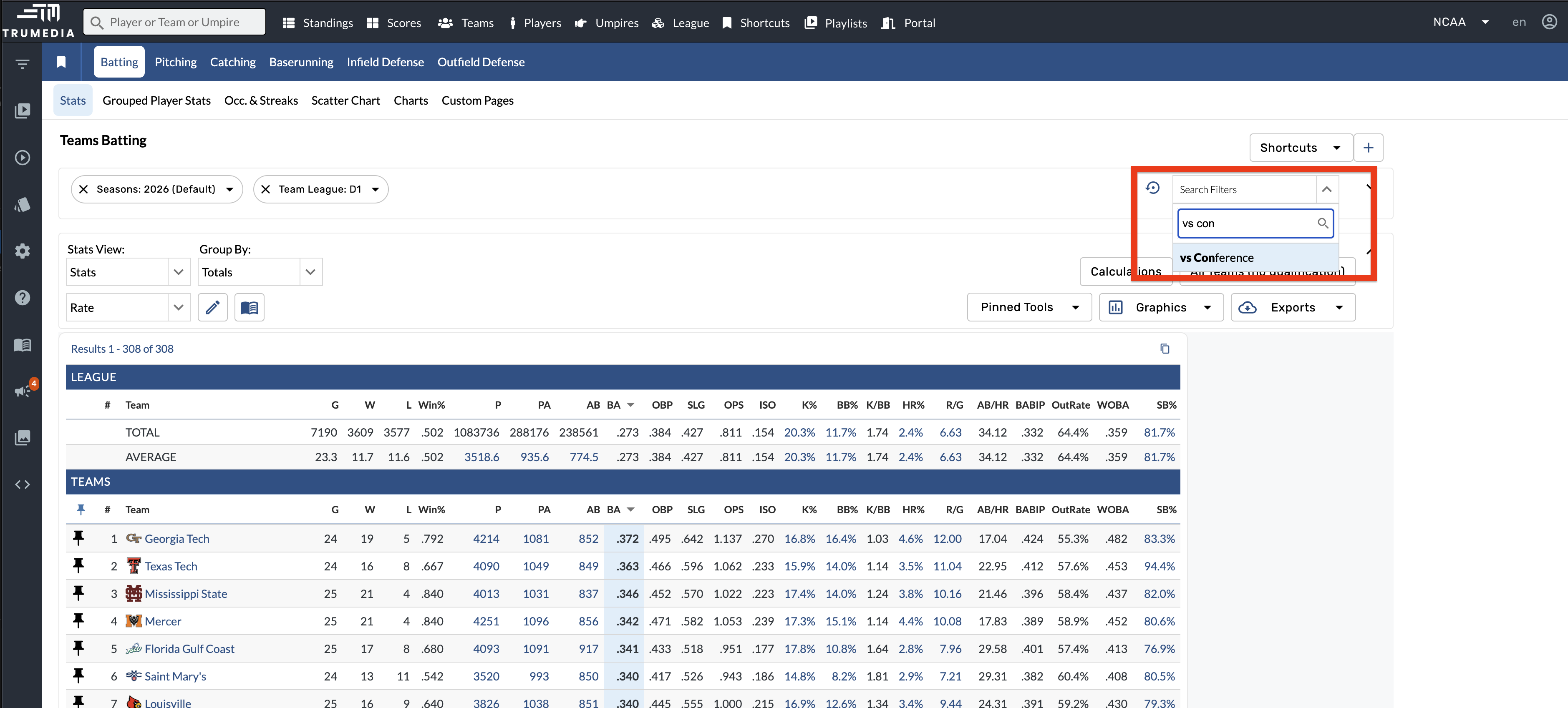Click the code brackets sidebar icon
The height and width of the screenshot is (708, 1568).
[23, 484]
